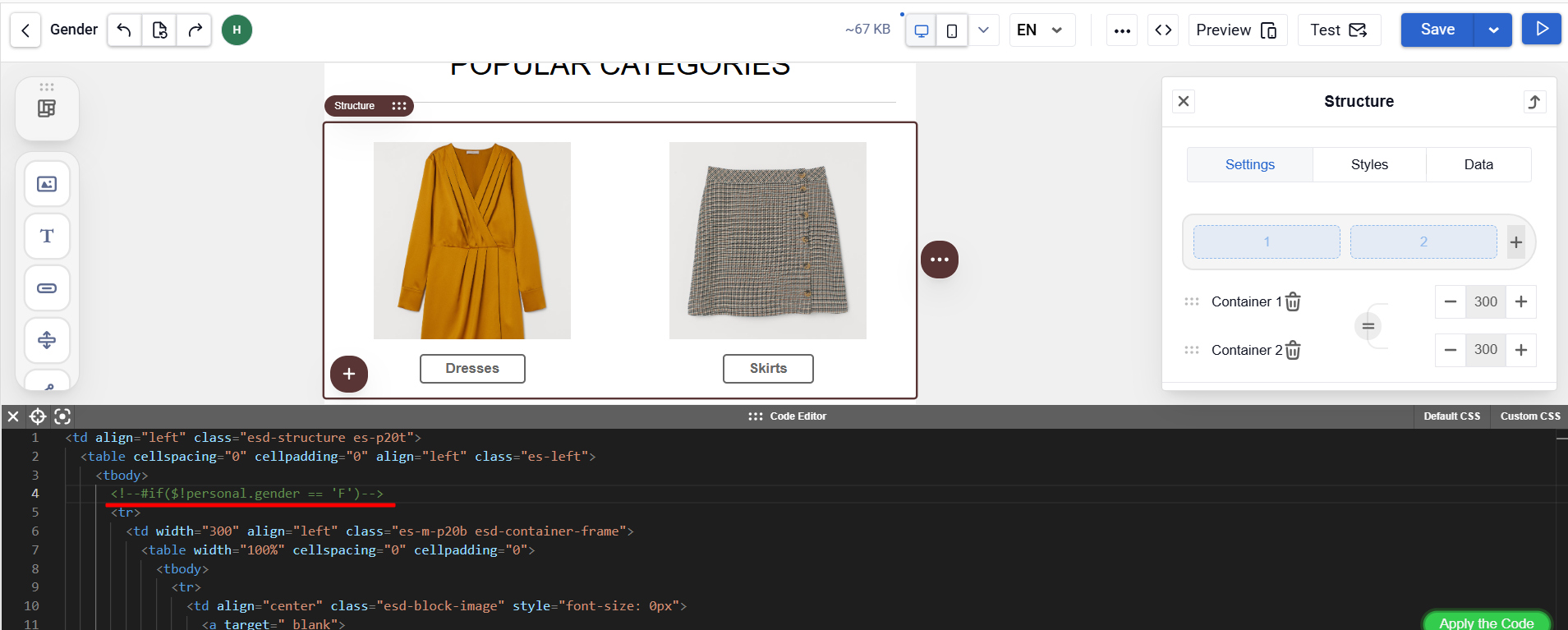Click the Preview button
The image size is (1568, 630).
(1236, 30)
